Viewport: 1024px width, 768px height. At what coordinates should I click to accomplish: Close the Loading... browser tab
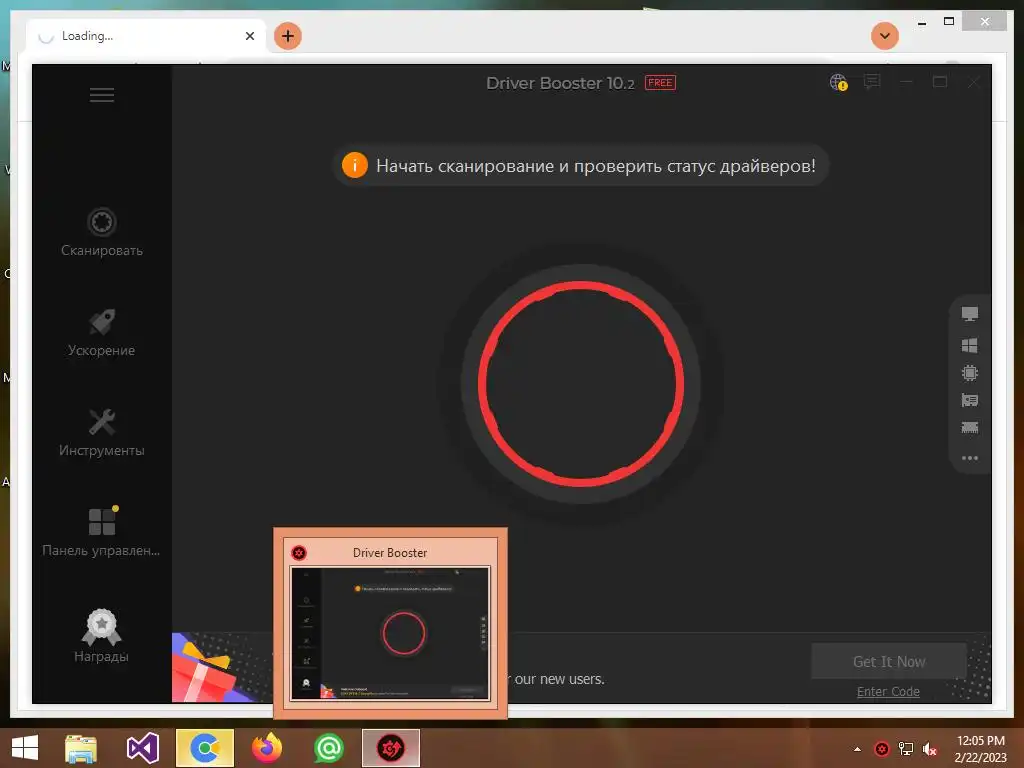pyautogui.click(x=249, y=36)
